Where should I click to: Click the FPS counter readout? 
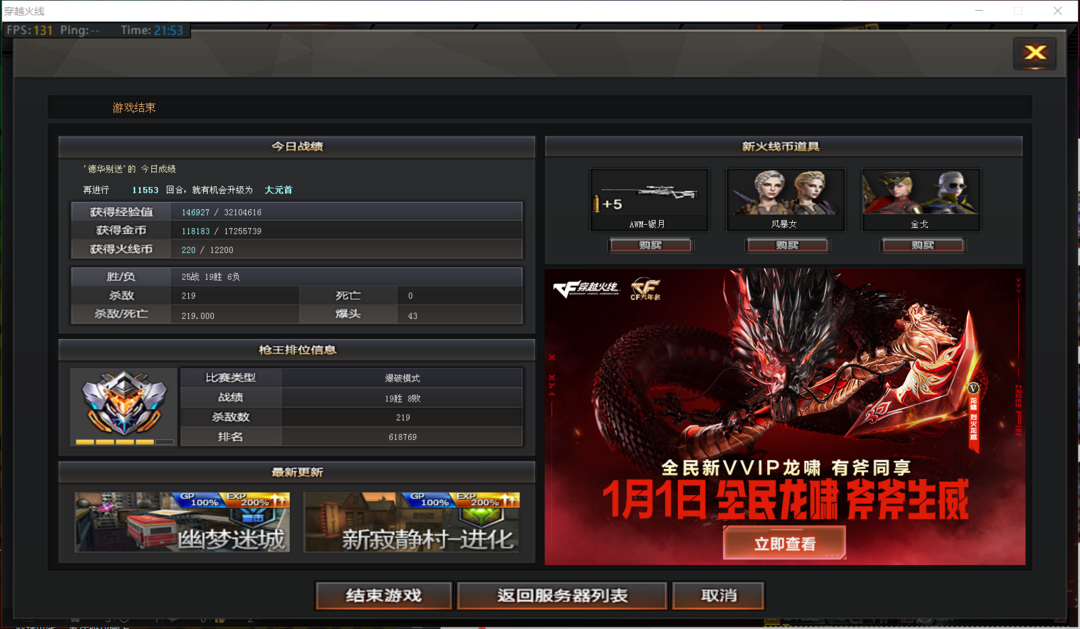pos(30,30)
